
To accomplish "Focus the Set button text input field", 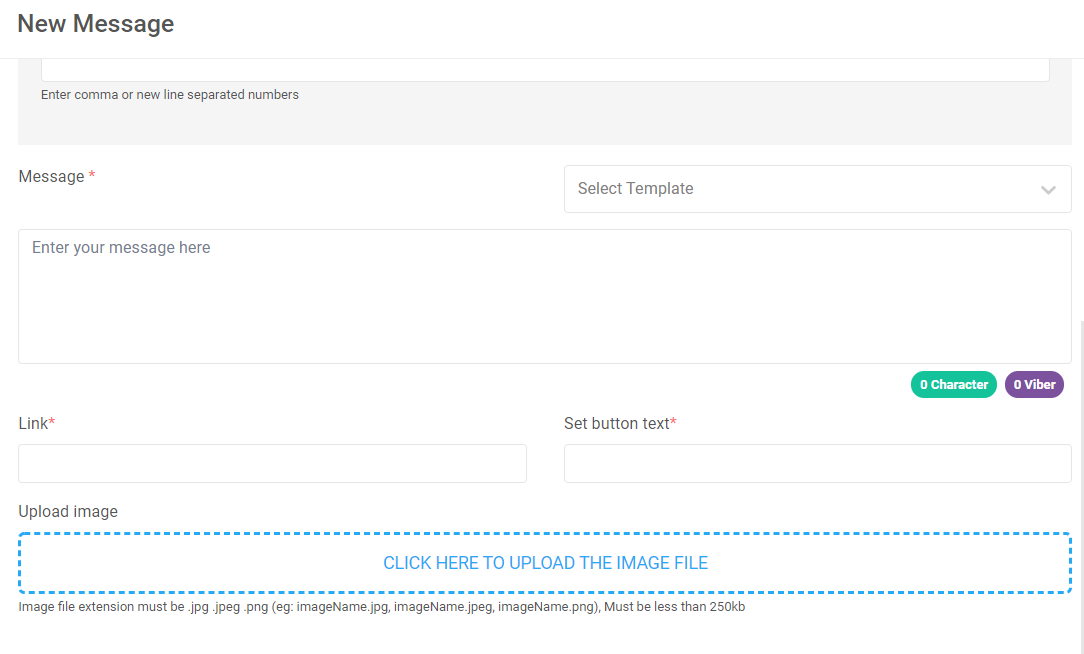I will (x=817, y=464).
